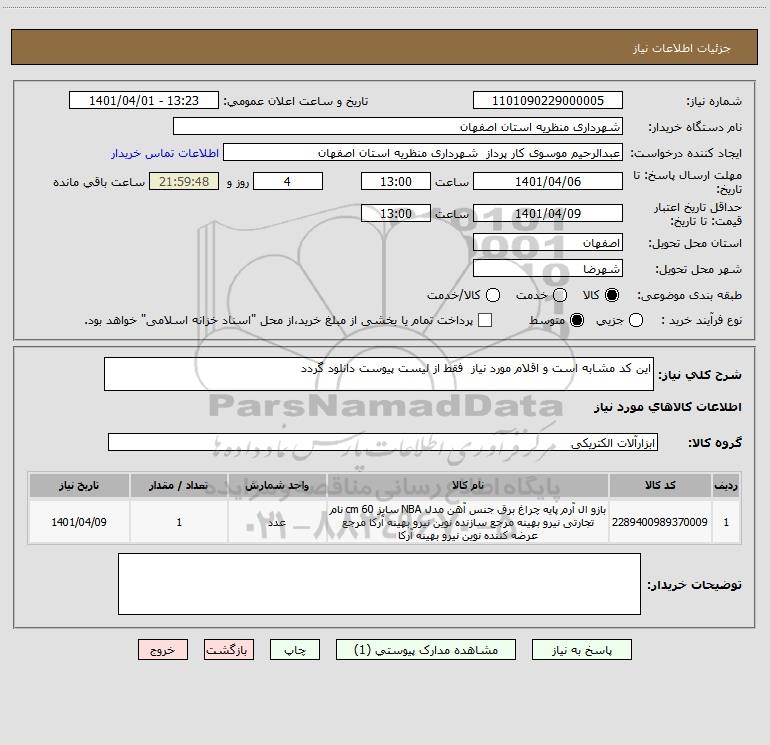The height and width of the screenshot is (745, 770).
Task: Click the جزئیات اطلاعات نیاز page title
Action: [682, 48]
